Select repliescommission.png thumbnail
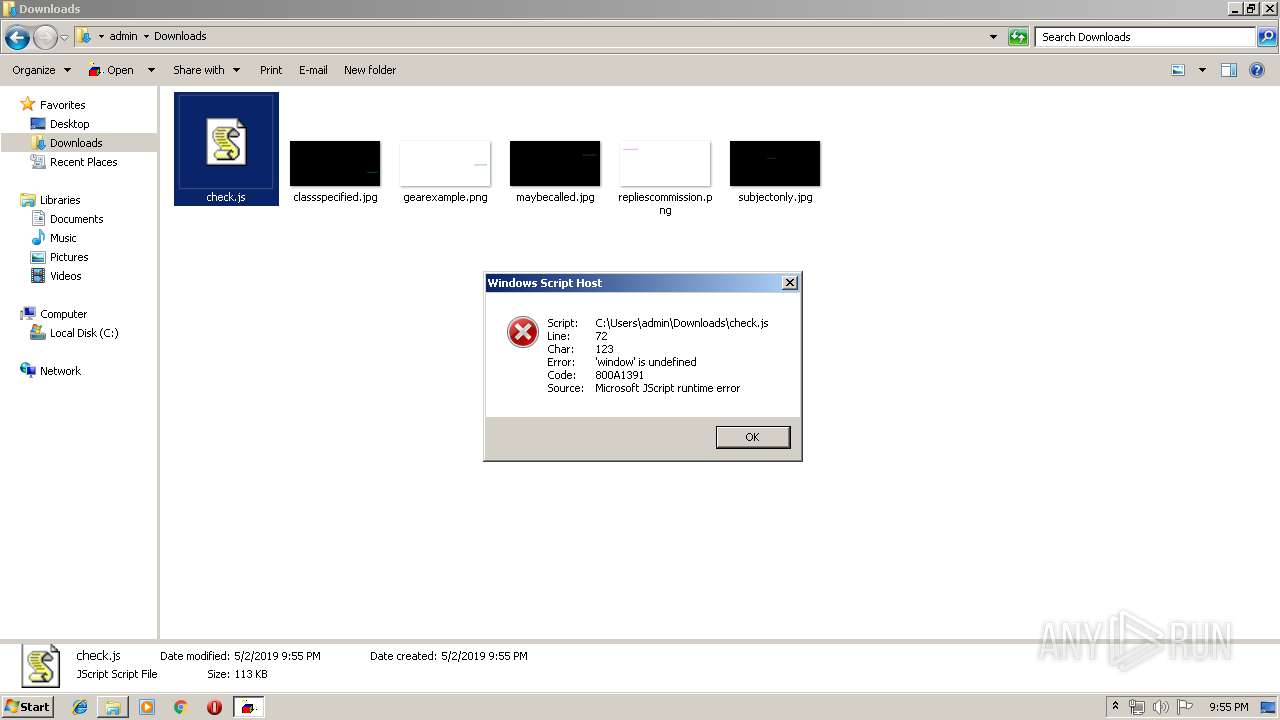Screen dimensions: 1280x720 click(x=665, y=163)
